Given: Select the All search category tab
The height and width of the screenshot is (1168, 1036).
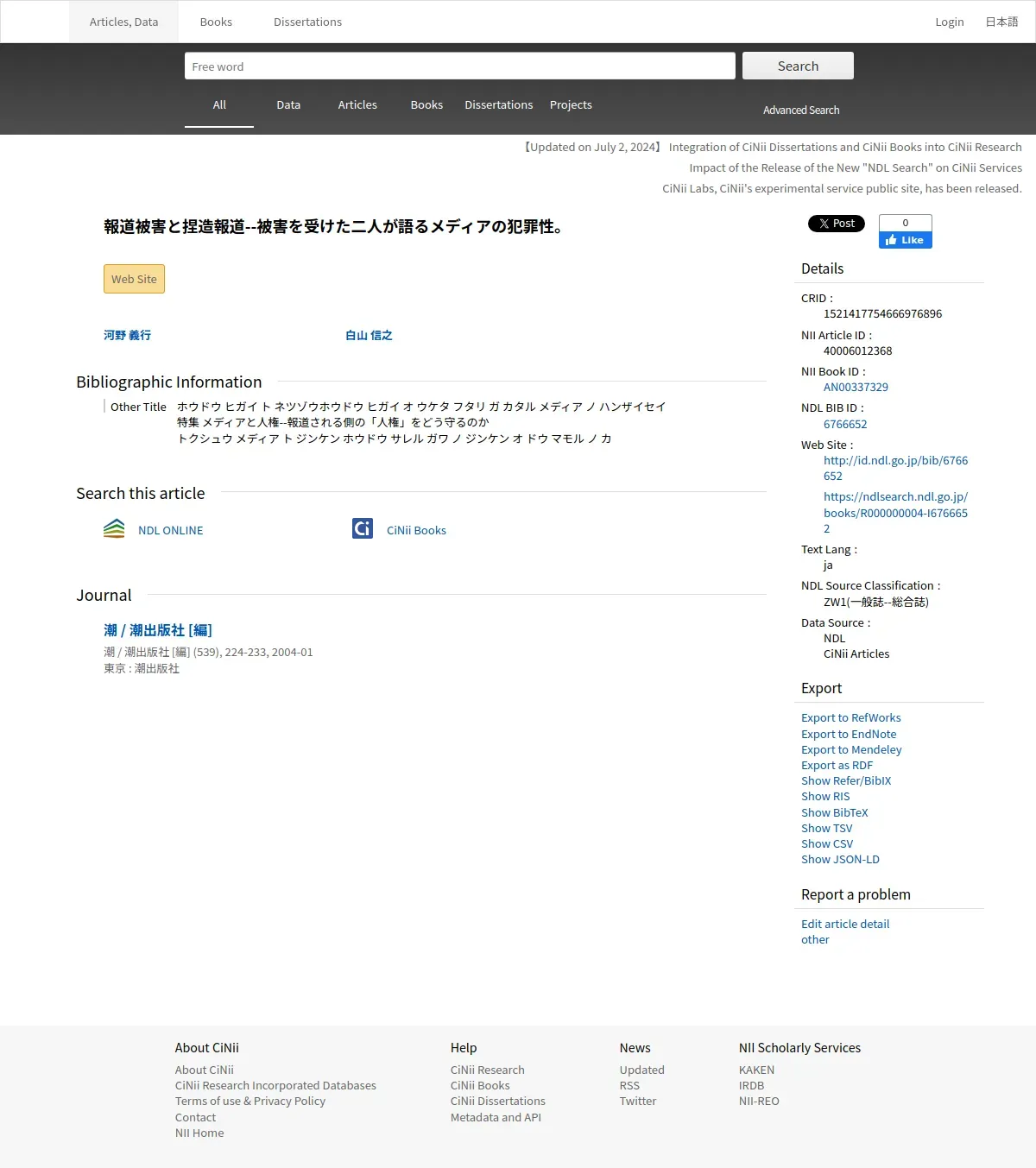Looking at the screenshot, I should 219,104.
